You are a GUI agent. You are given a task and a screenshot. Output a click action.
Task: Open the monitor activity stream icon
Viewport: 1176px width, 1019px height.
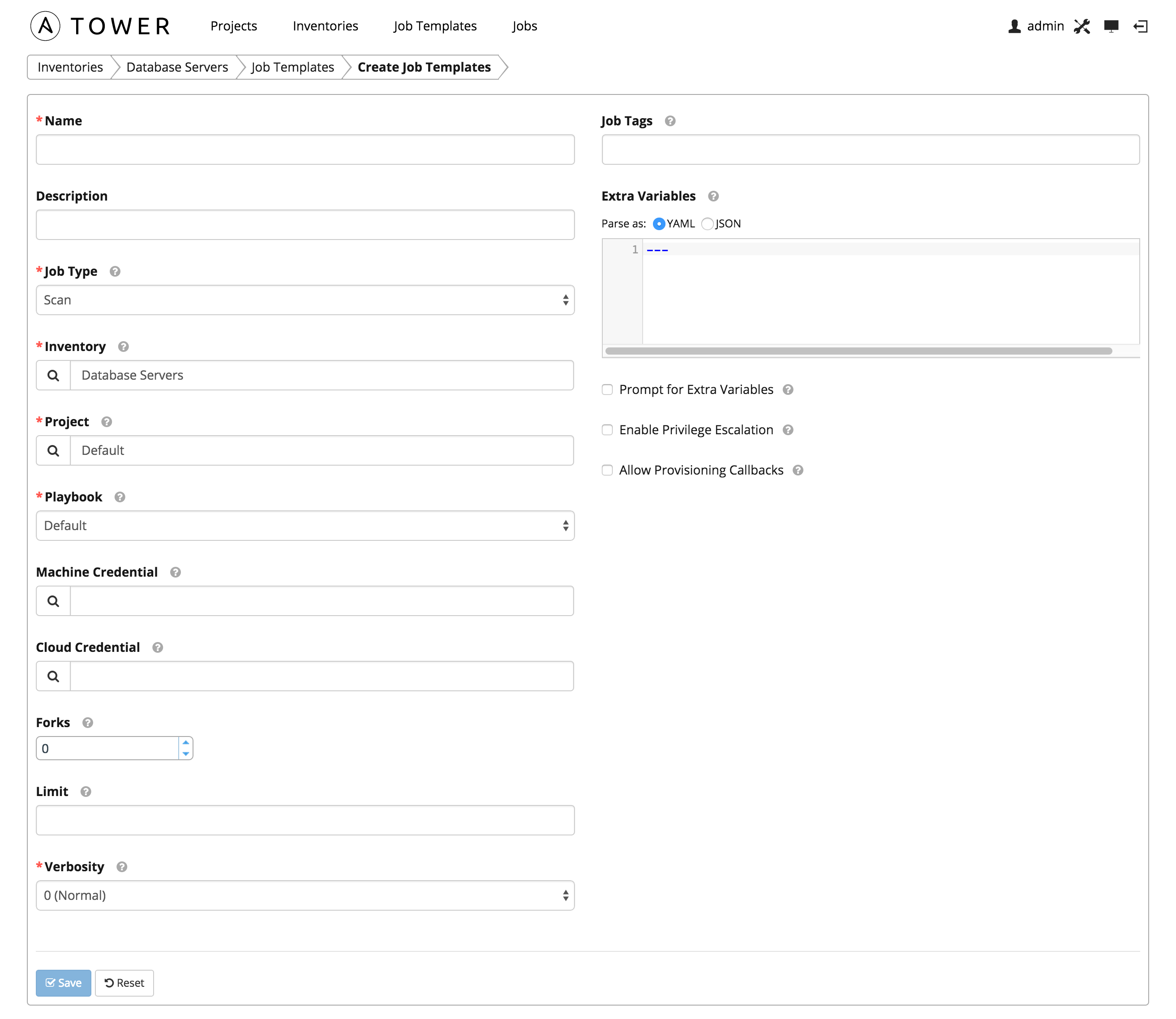(1111, 26)
